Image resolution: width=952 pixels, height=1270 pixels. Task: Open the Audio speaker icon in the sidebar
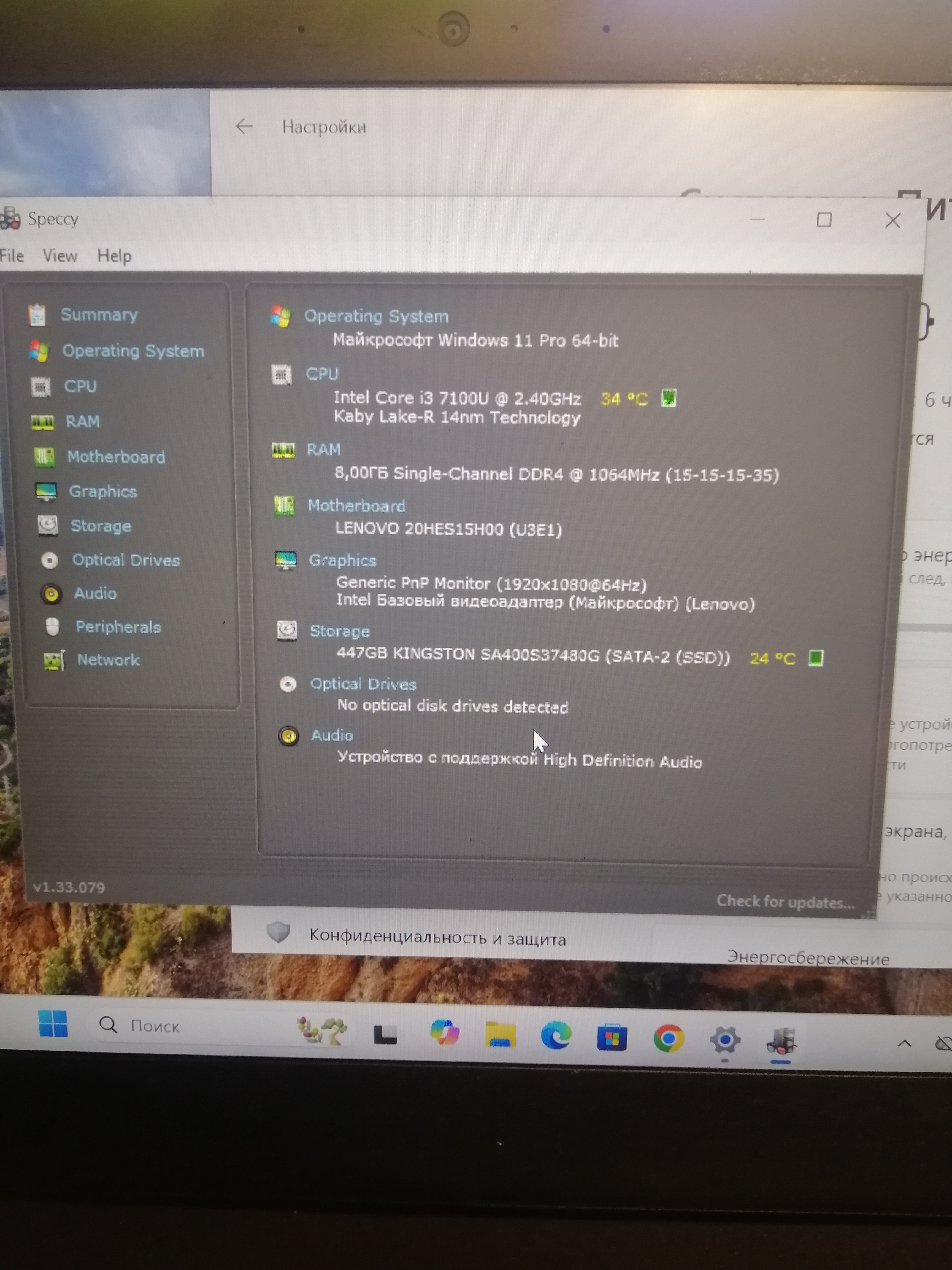click(51, 594)
